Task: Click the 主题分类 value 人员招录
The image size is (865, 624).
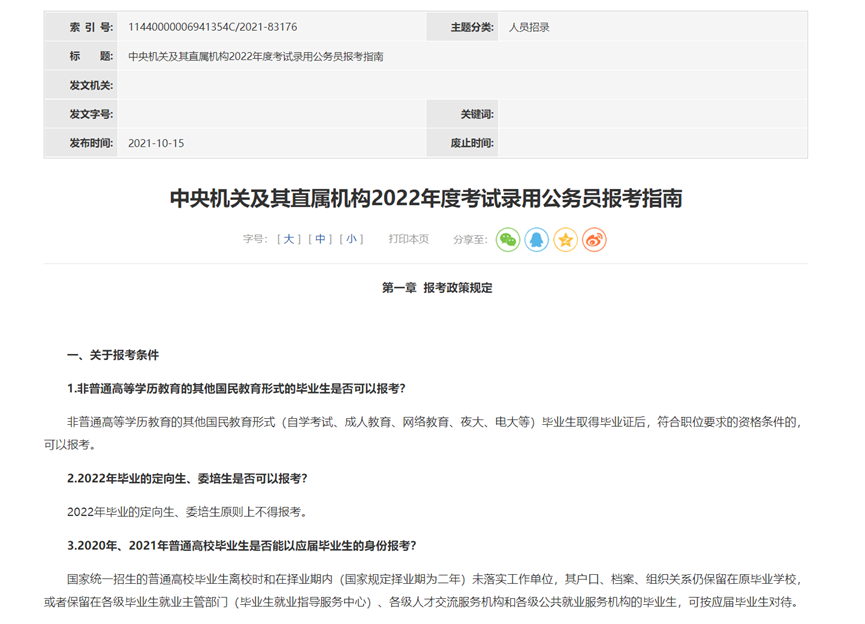Action: click(x=532, y=26)
